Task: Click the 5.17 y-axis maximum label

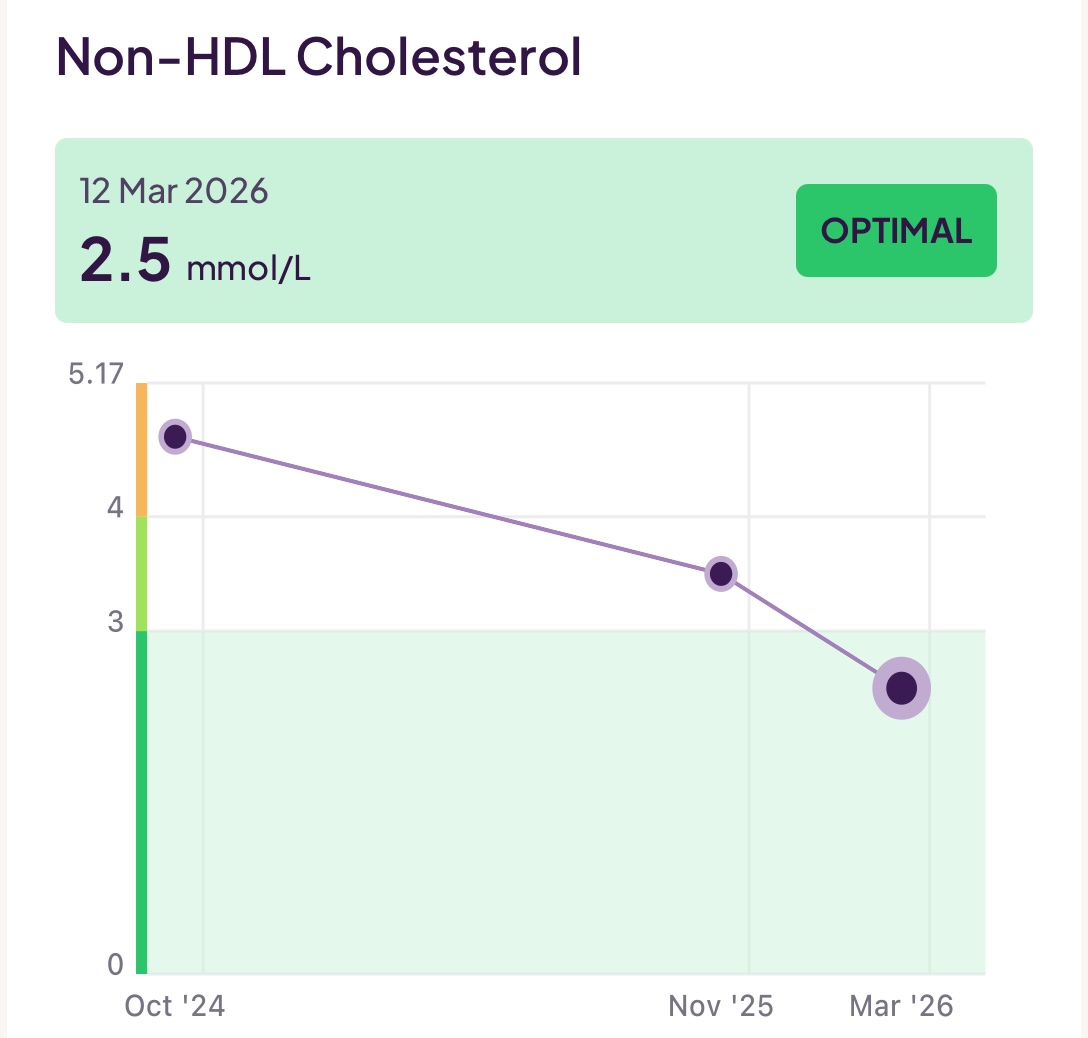Action: 97,375
